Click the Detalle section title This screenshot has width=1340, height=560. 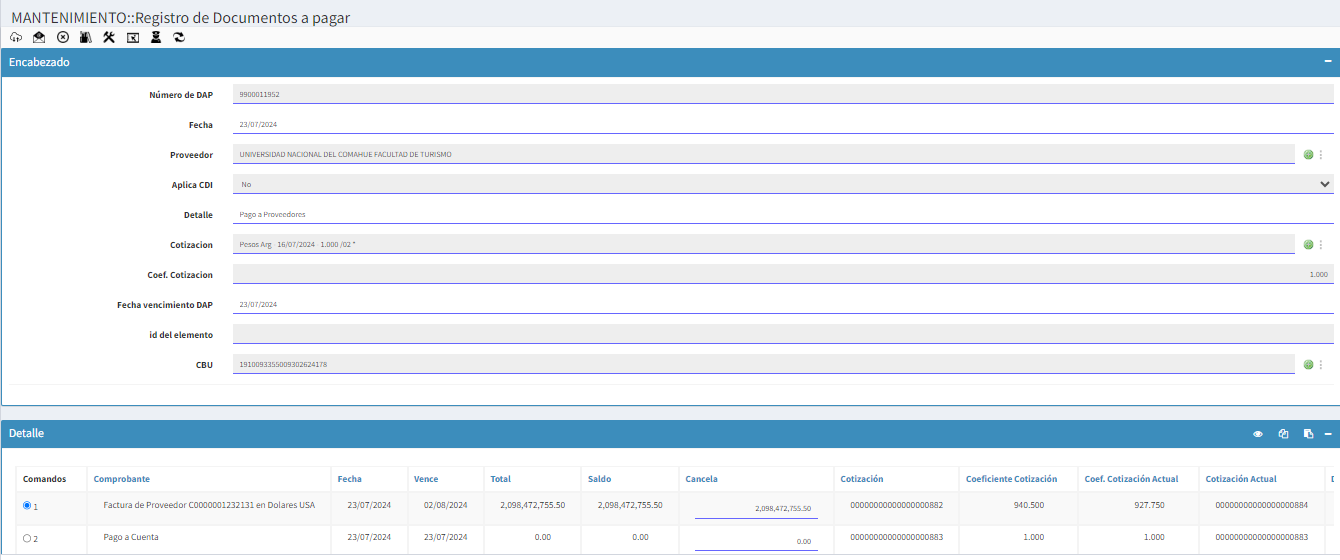point(26,434)
